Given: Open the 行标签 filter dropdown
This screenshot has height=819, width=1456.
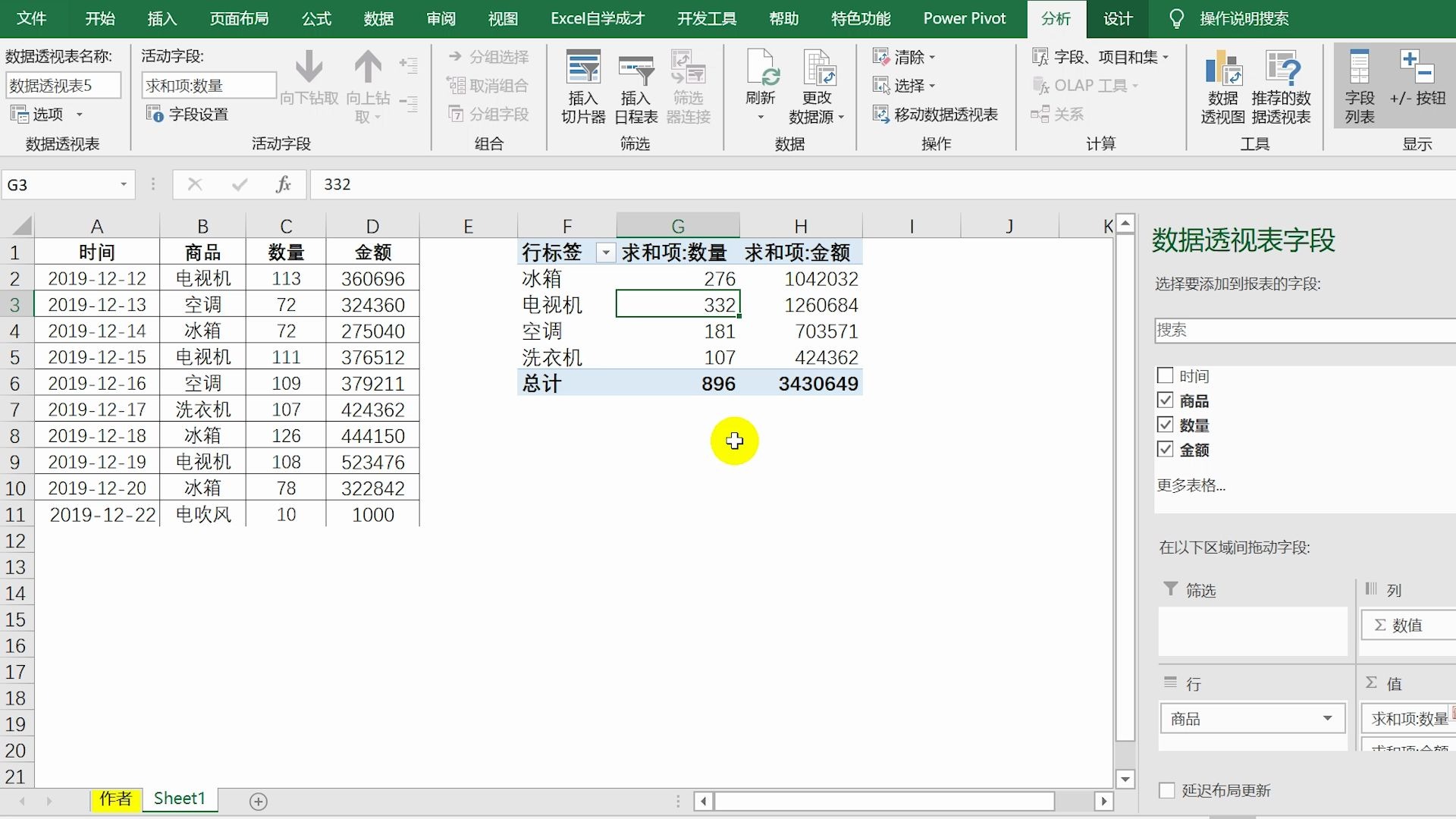Looking at the screenshot, I should coord(605,253).
